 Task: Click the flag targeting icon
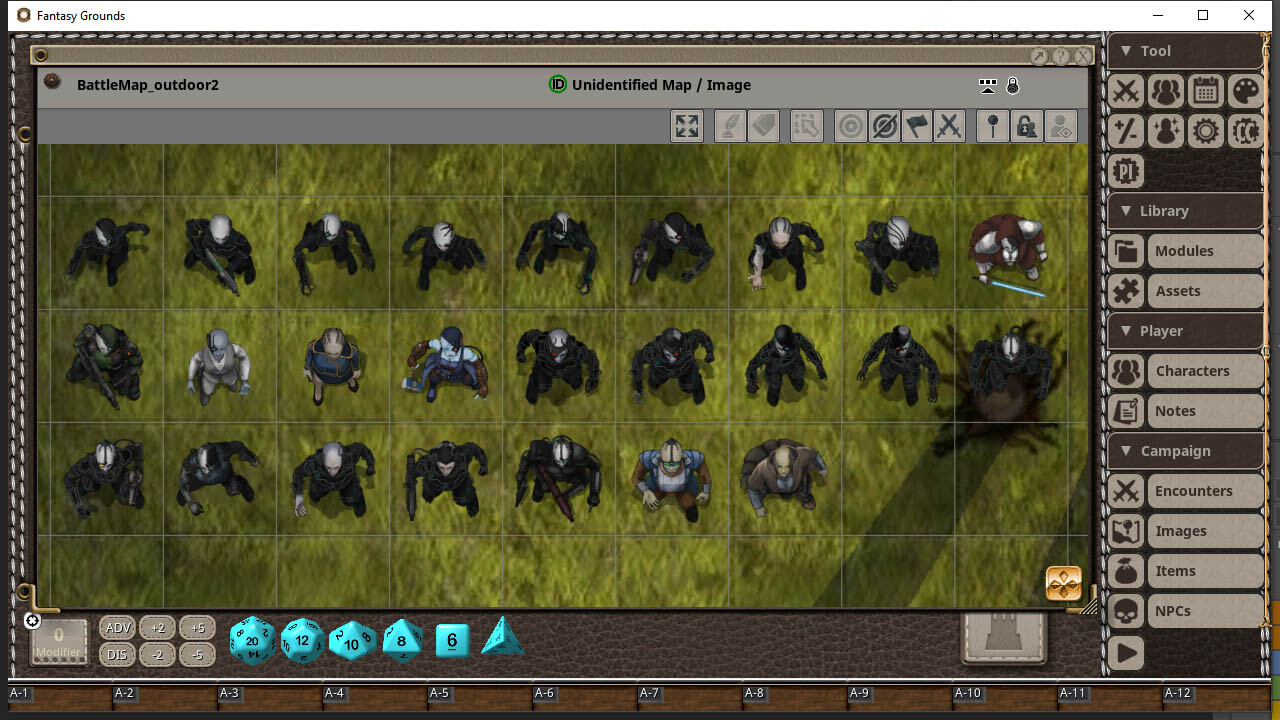pyautogui.click(x=916, y=126)
